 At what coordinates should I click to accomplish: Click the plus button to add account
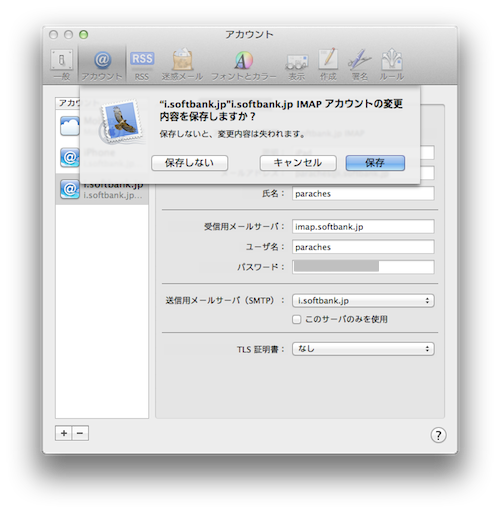click(x=64, y=433)
